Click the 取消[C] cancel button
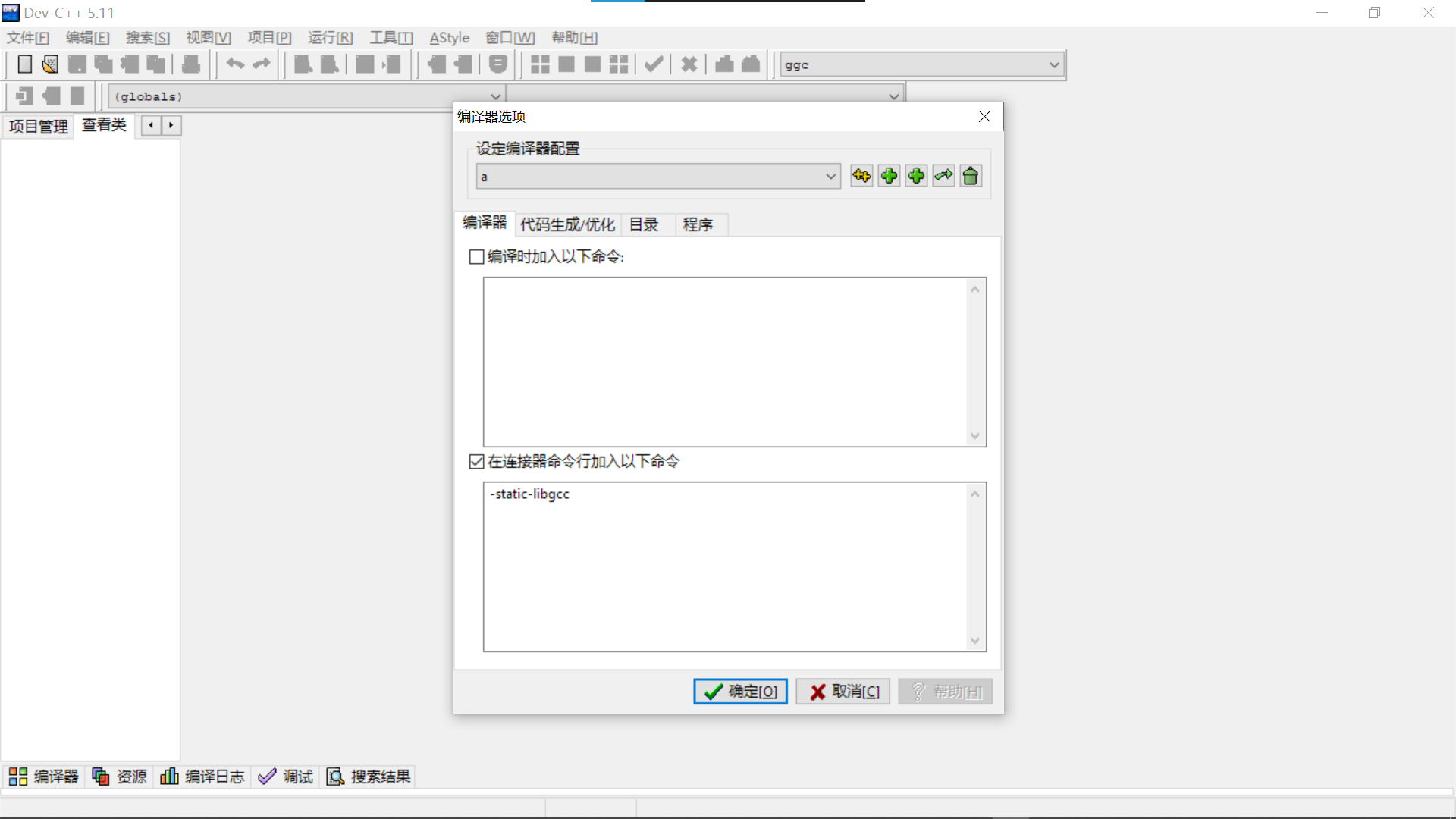The width and height of the screenshot is (1456, 819). 843,692
